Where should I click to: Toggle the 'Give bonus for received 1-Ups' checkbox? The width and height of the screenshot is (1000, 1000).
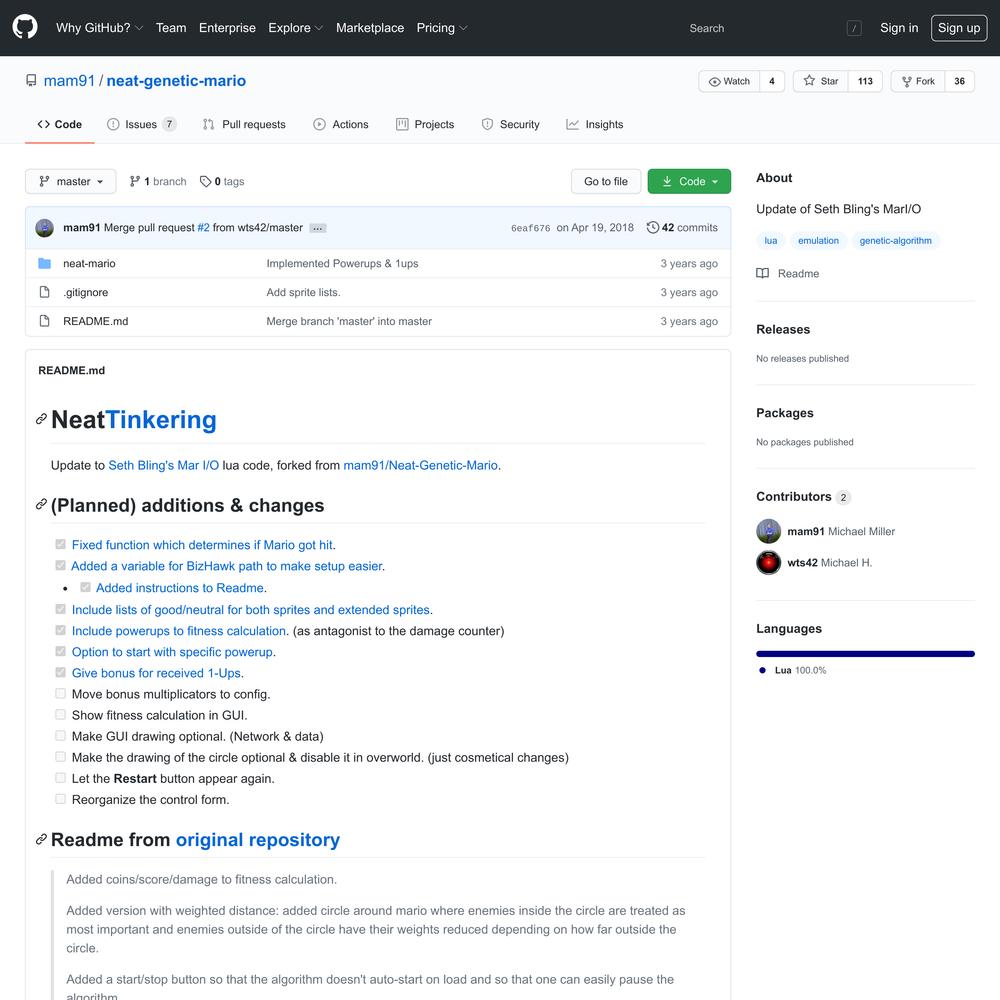pyautogui.click(x=61, y=672)
